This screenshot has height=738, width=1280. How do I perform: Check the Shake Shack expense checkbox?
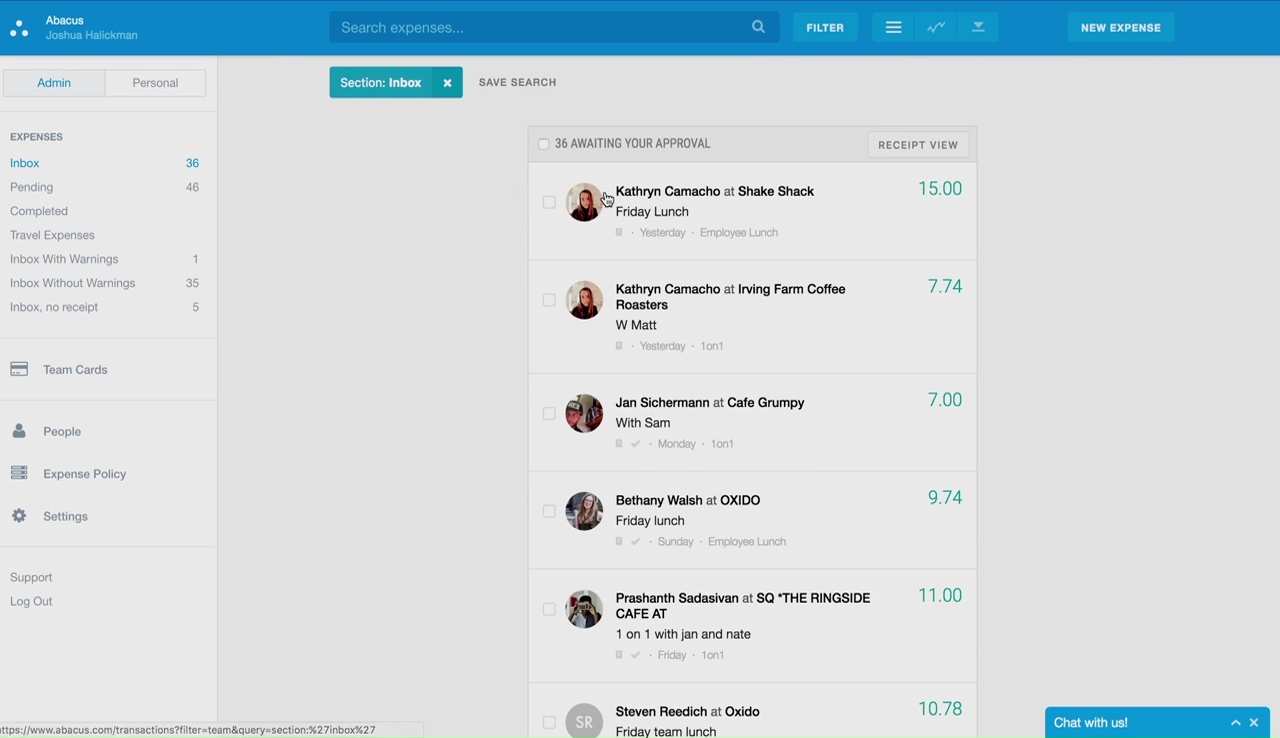[x=549, y=202]
